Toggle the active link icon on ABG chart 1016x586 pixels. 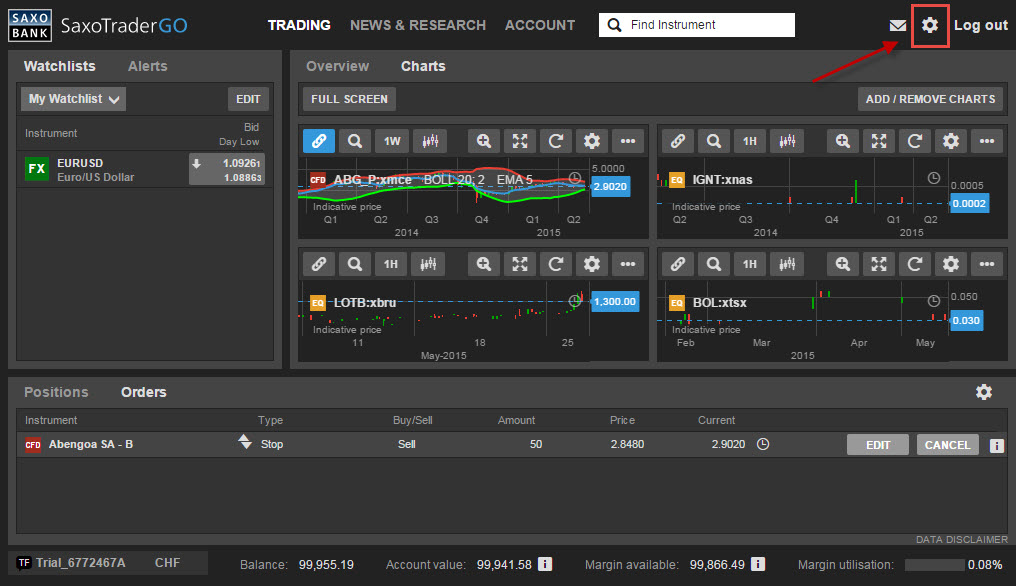tap(318, 141)
